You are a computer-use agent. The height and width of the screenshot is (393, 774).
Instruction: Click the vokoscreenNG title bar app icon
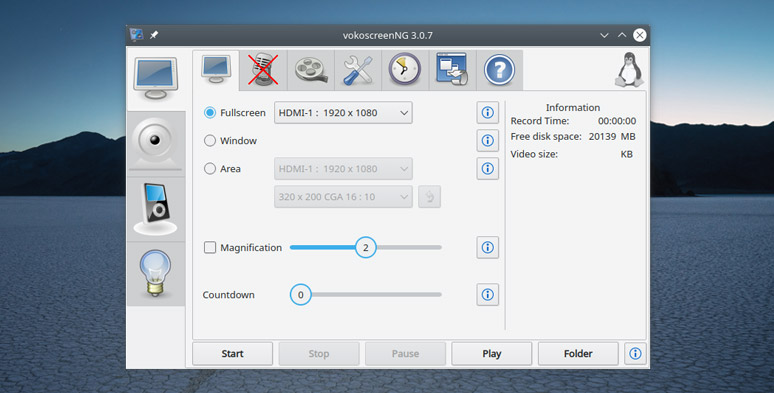pos(136,35)
